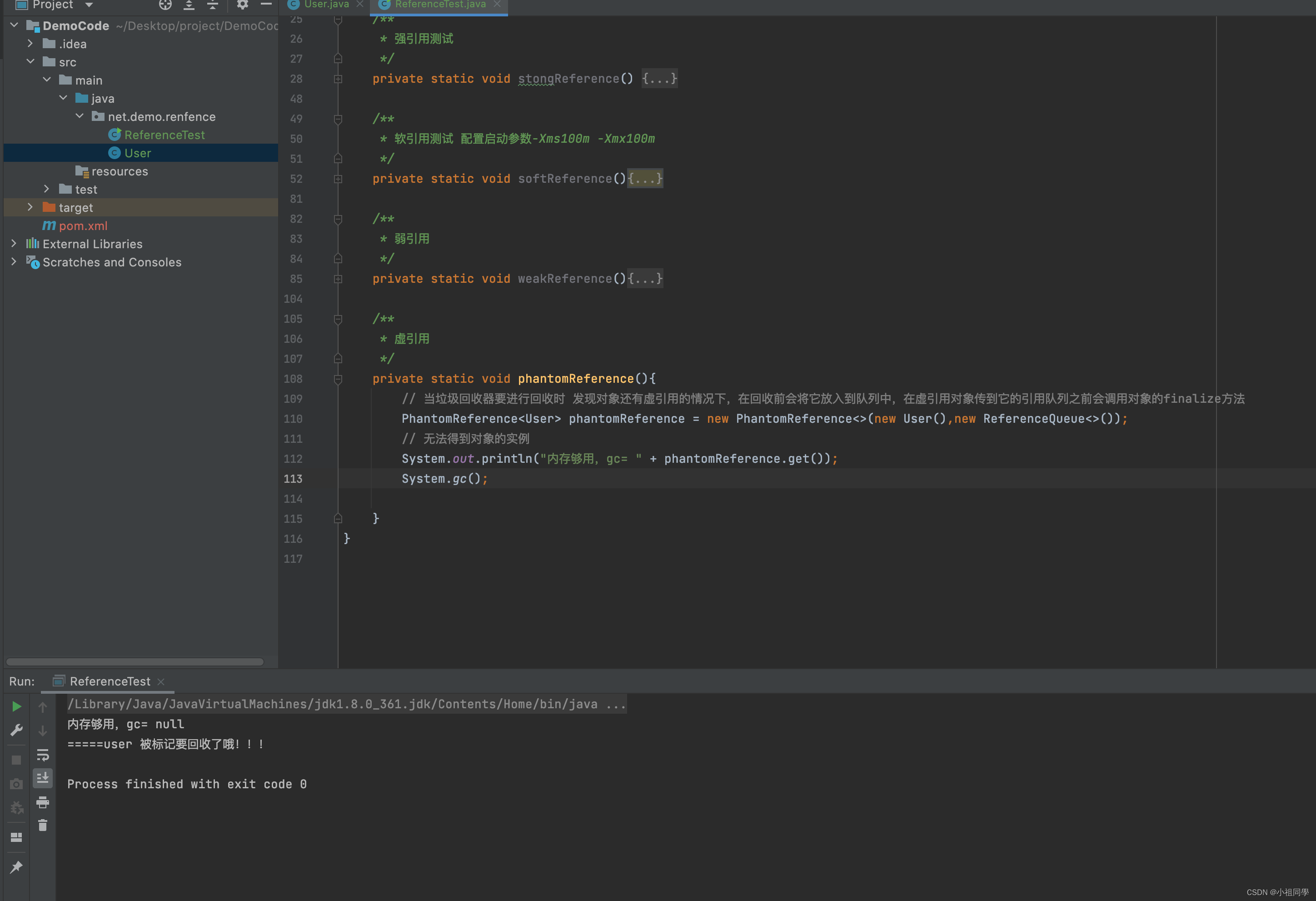1316x901 pixels.
Task: Expand the folded stongReference method body
Action: [659, 79]
